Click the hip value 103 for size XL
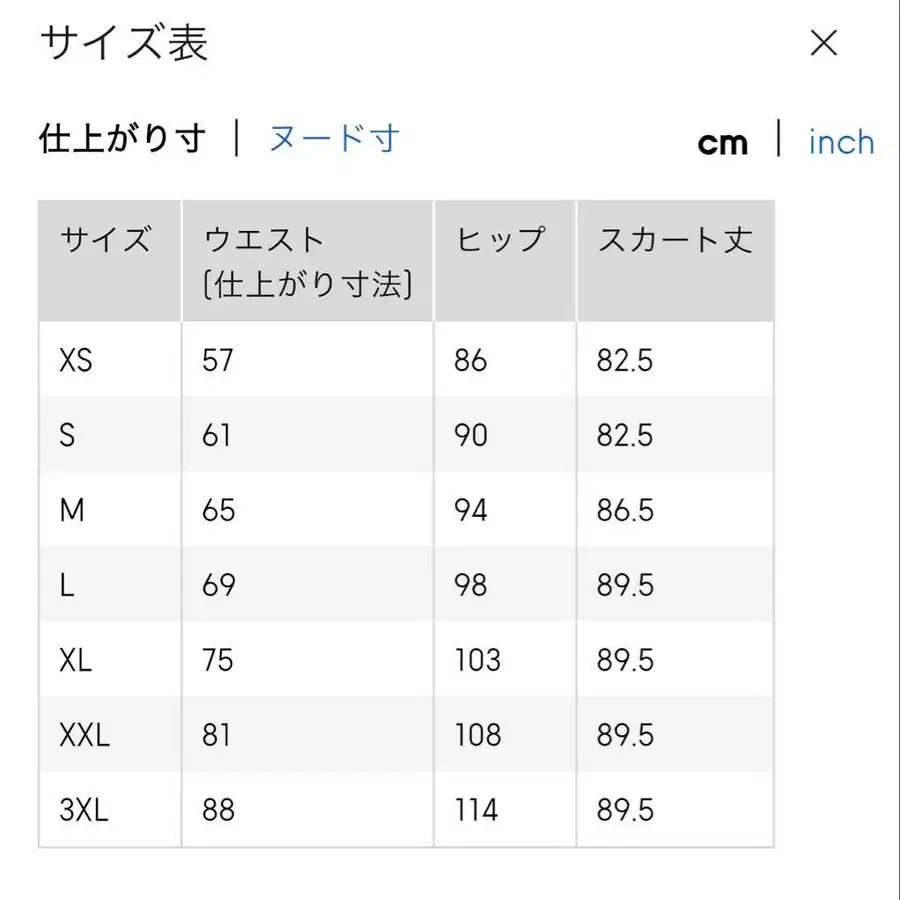The width and height of the screenshot is (900, 900). [x=476, y=661]
